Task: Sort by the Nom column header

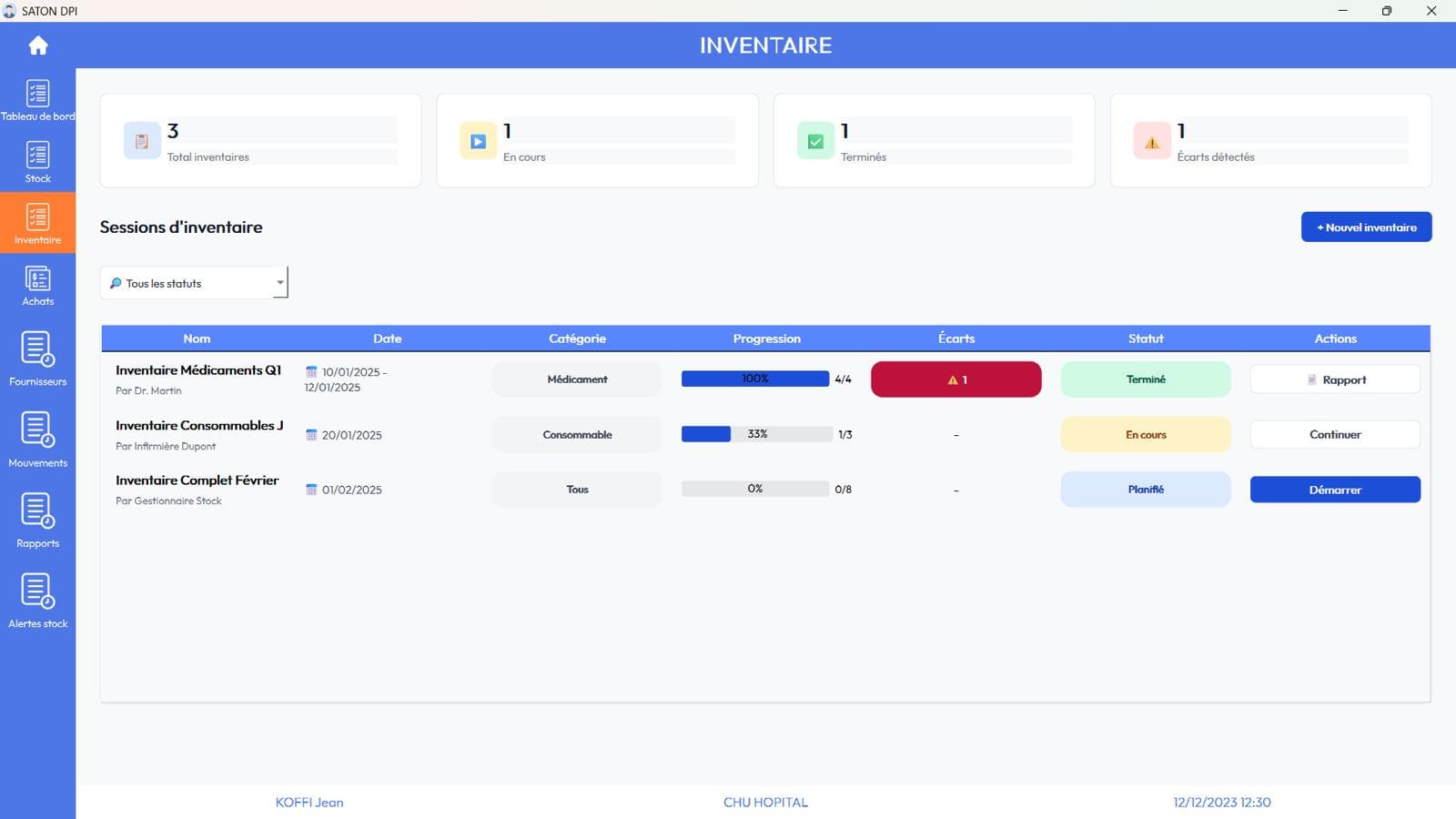Action: 197,339
